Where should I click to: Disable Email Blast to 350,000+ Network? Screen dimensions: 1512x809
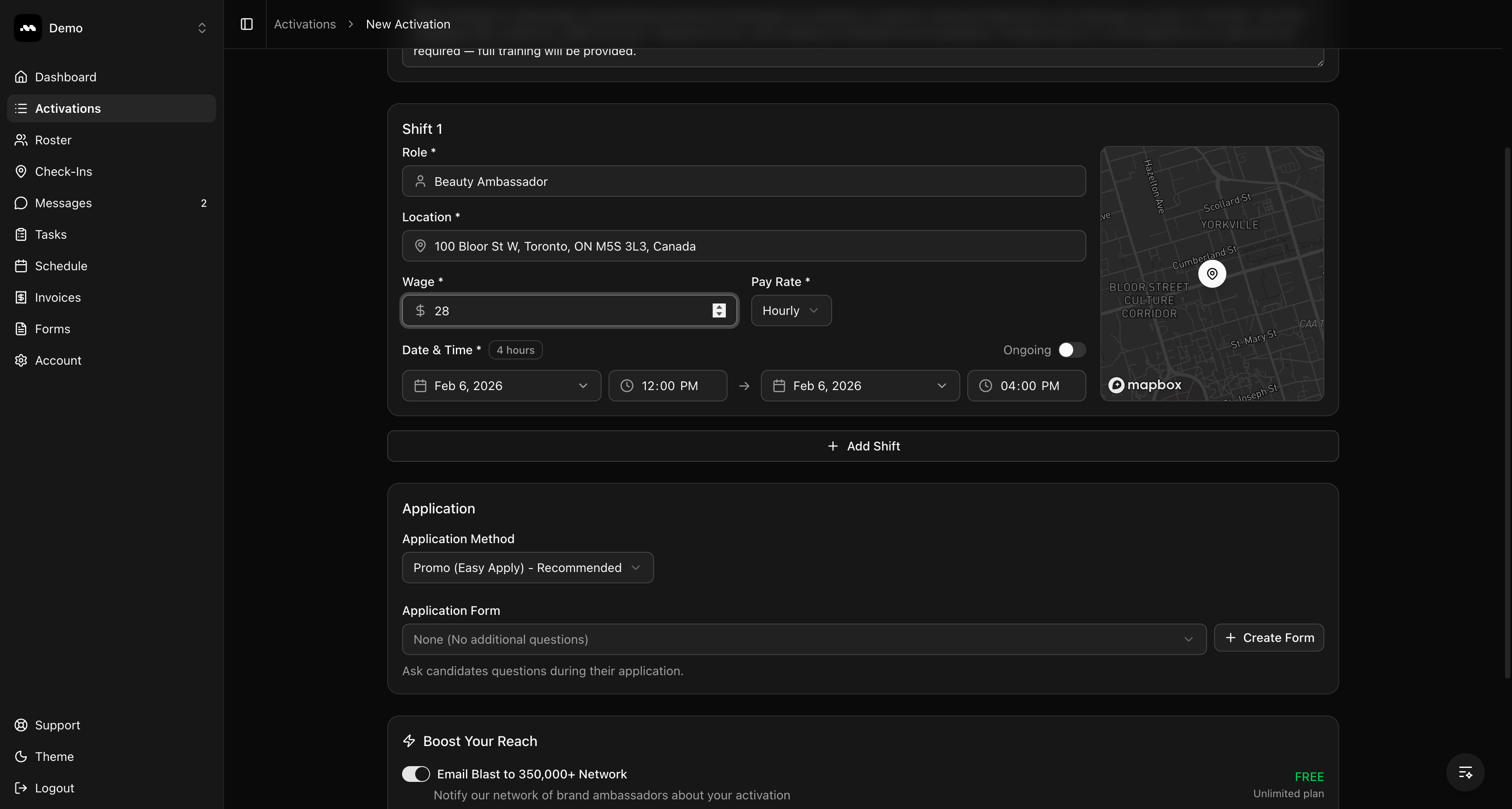tap(416, 774)
